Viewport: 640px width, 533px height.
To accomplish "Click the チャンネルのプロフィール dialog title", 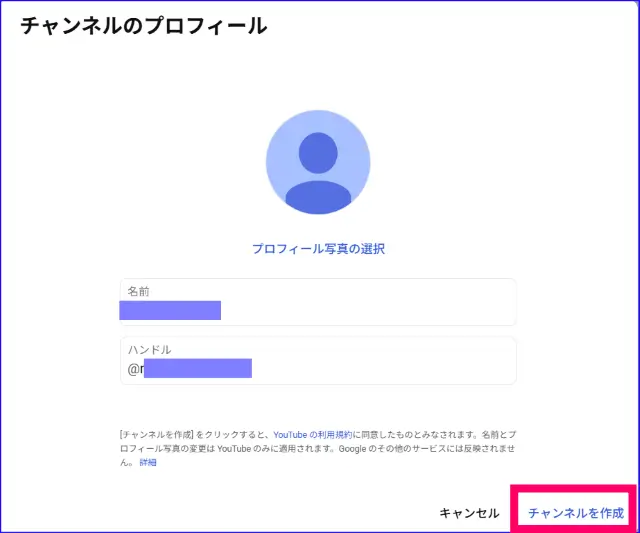I will [144, 26].
